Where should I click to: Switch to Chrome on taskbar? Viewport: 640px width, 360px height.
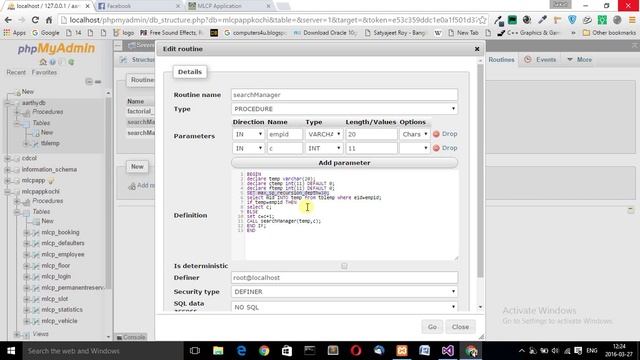coord(264,351)
